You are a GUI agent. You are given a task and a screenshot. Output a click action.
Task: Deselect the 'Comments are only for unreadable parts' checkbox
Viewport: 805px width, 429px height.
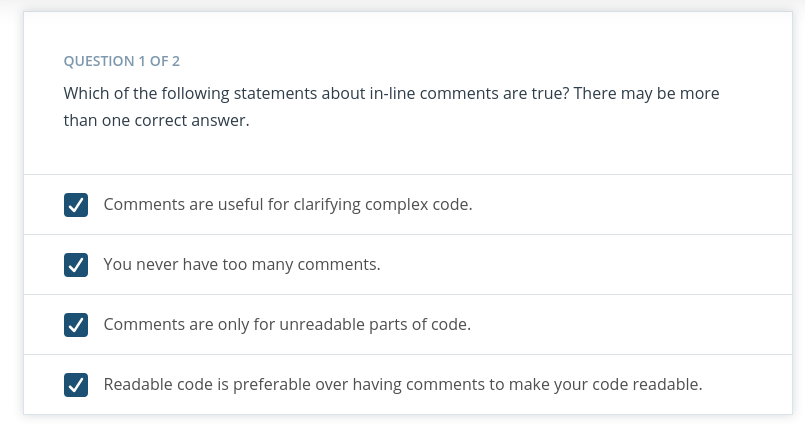click(x=76, y=325)
